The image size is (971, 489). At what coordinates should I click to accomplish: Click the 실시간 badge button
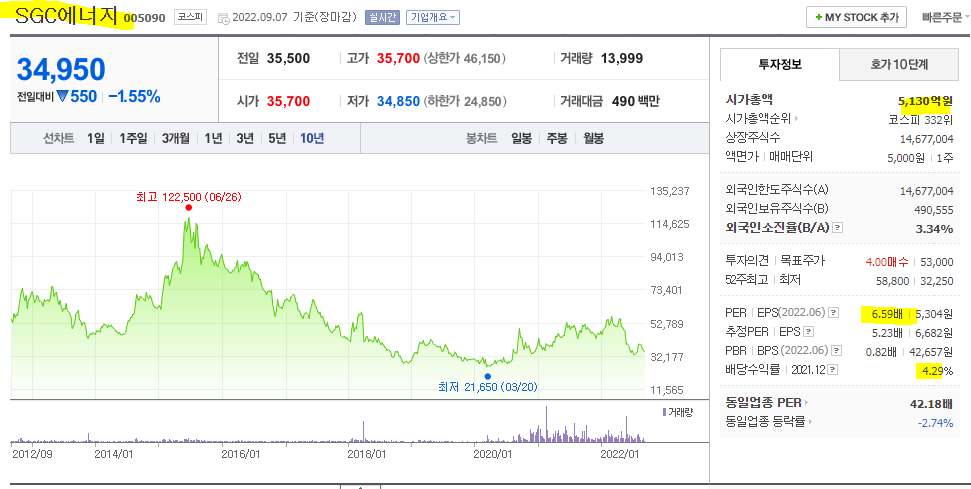pos(382,17)
